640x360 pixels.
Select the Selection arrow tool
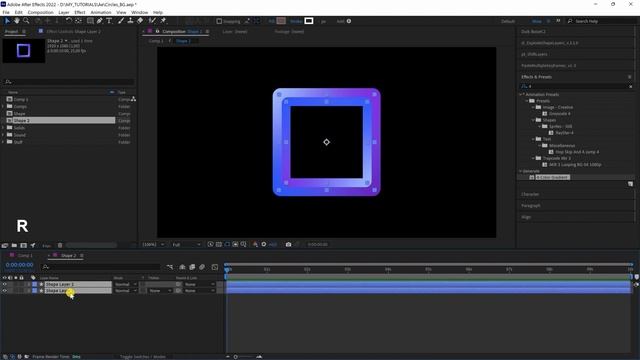(x=7, y=21)
